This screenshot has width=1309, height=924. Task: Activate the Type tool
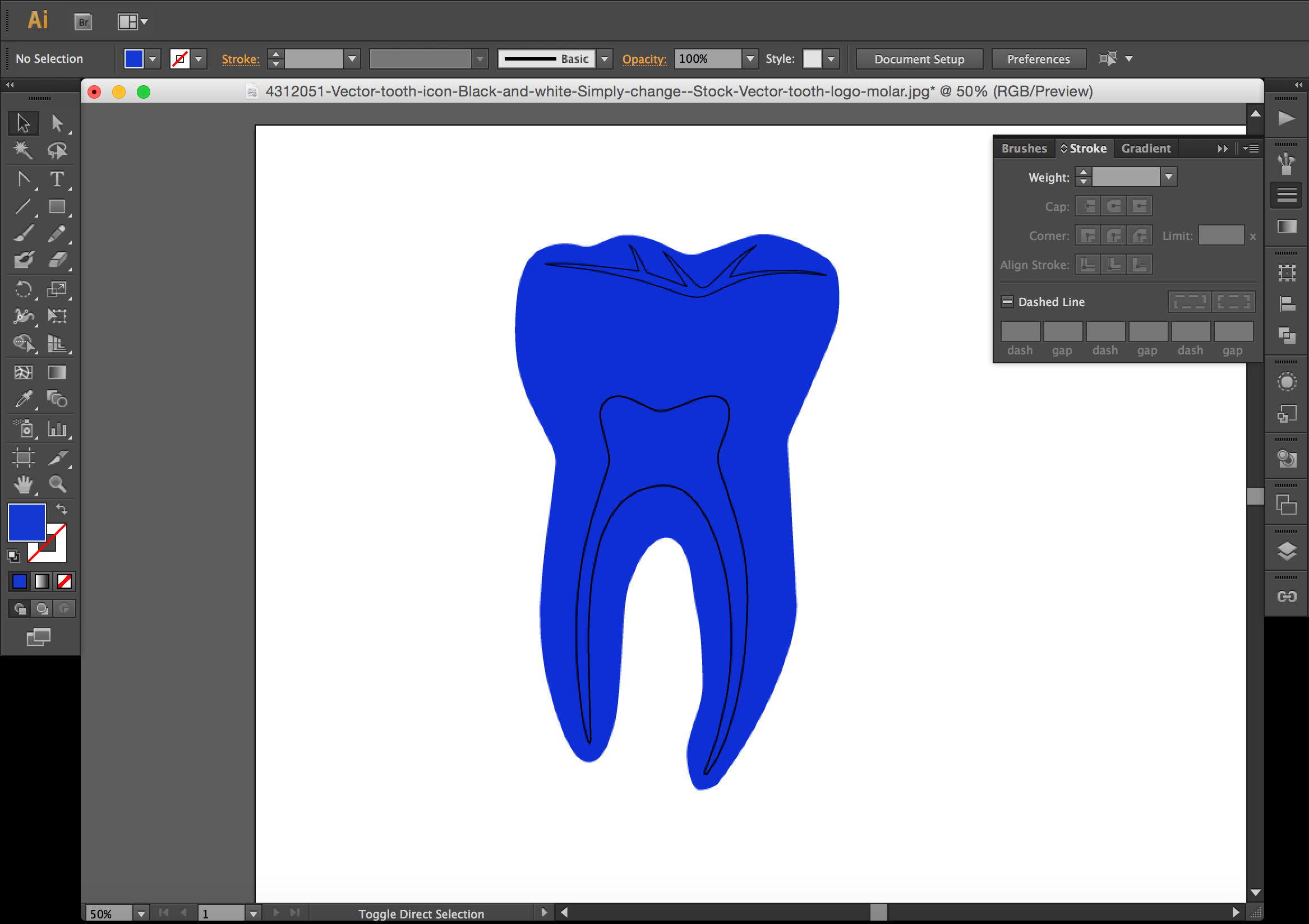pyautogui.click(x=57, y=179)
